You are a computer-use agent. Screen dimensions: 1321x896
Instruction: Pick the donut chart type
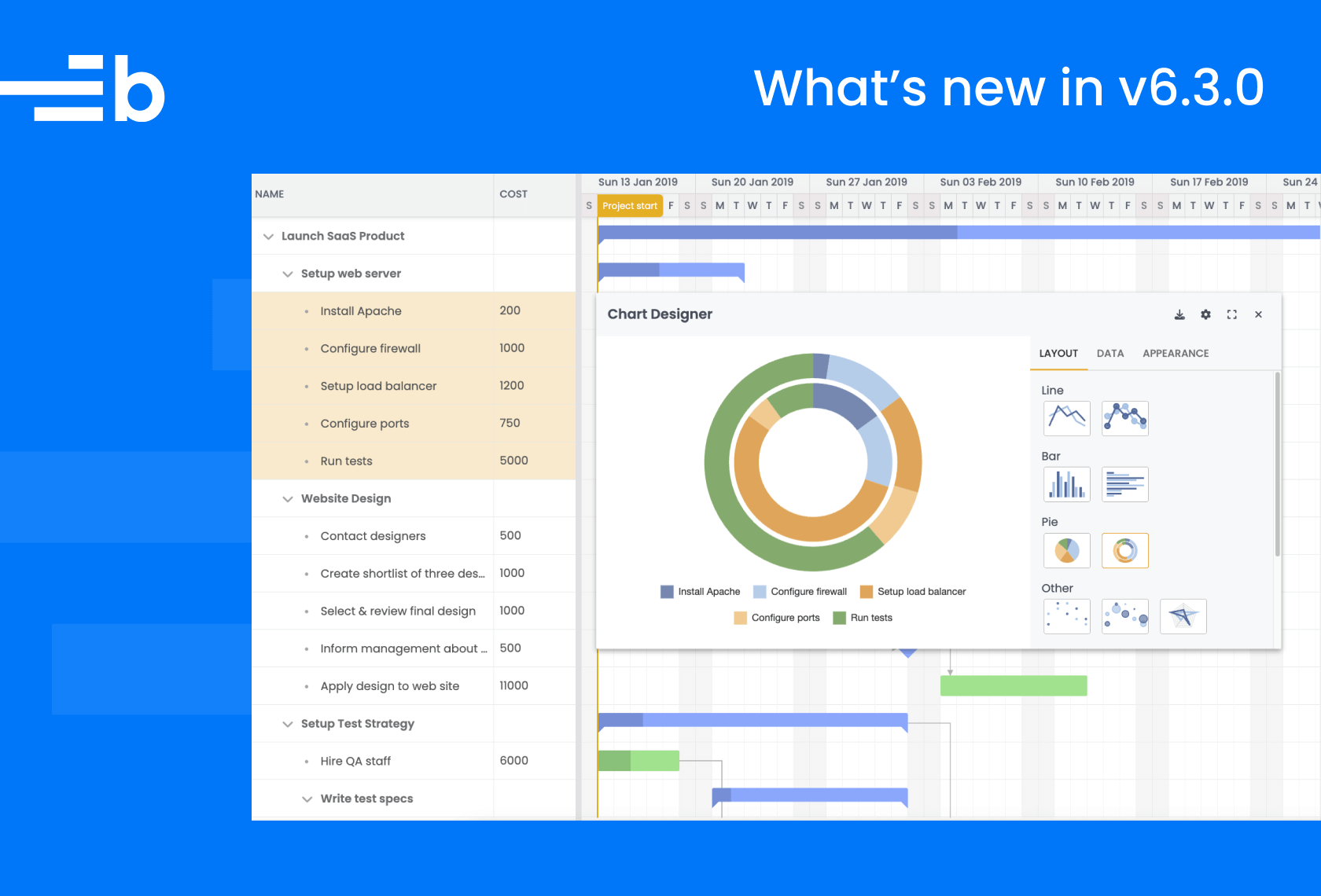pos(1125,550)
